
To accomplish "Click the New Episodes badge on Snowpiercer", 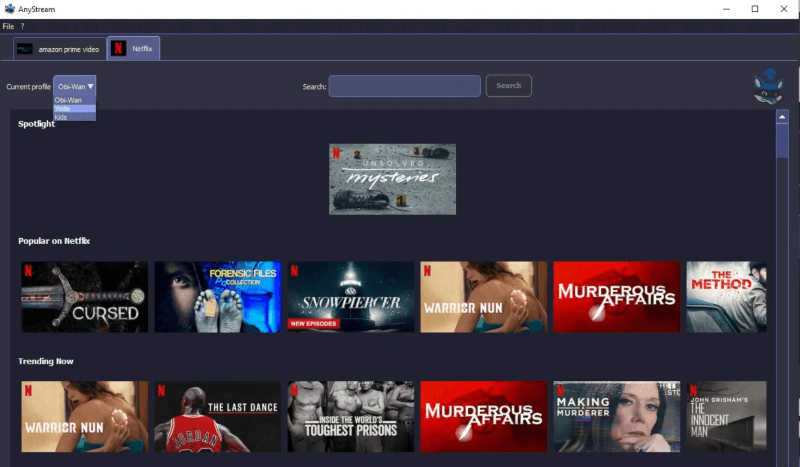I will [x=313, y=324].
